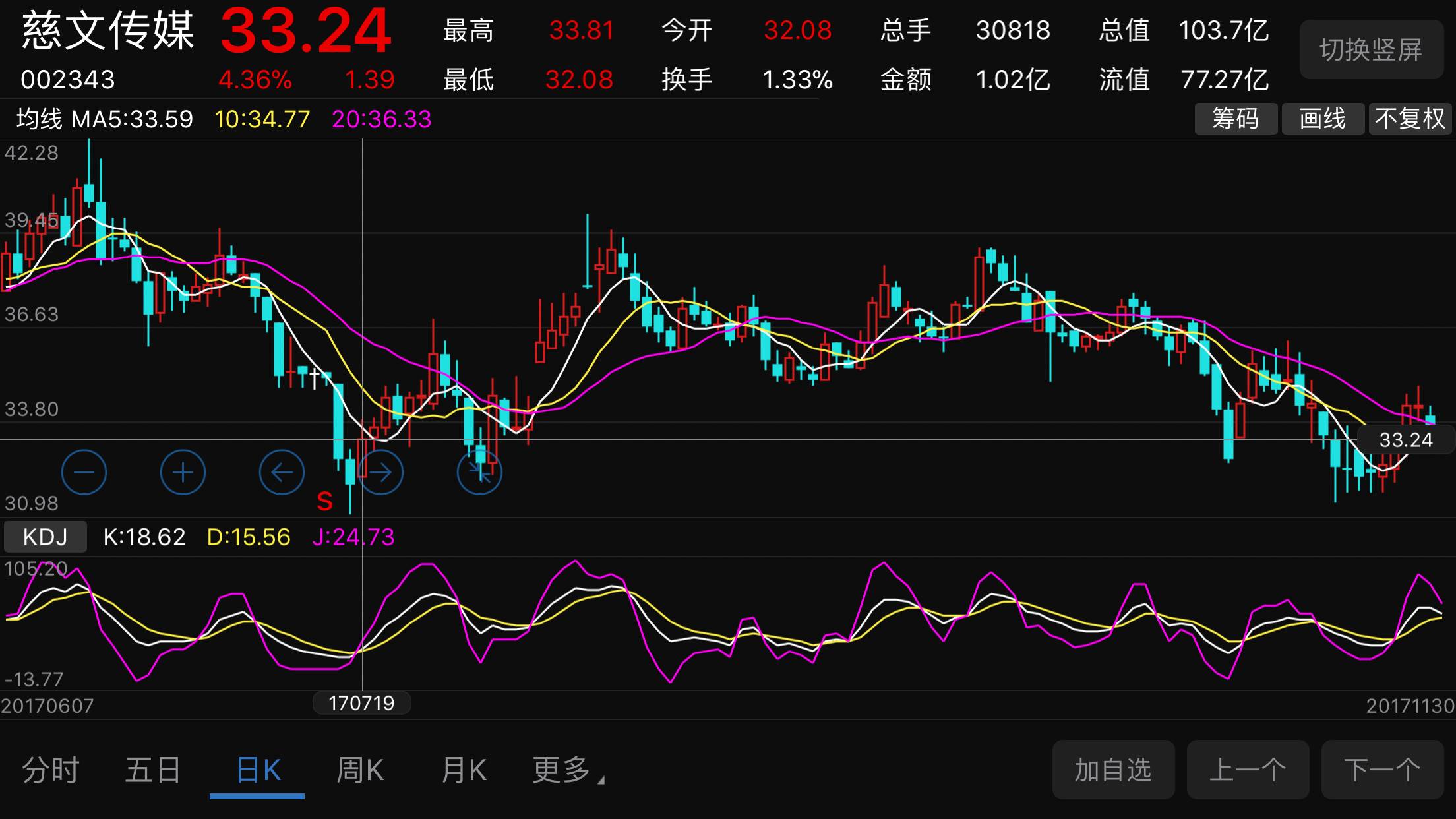Switch the restoration setting by clicking 不复权
Image resolution: width=1456 pixels, height=819 pixels.
(x=1410, y=119)
